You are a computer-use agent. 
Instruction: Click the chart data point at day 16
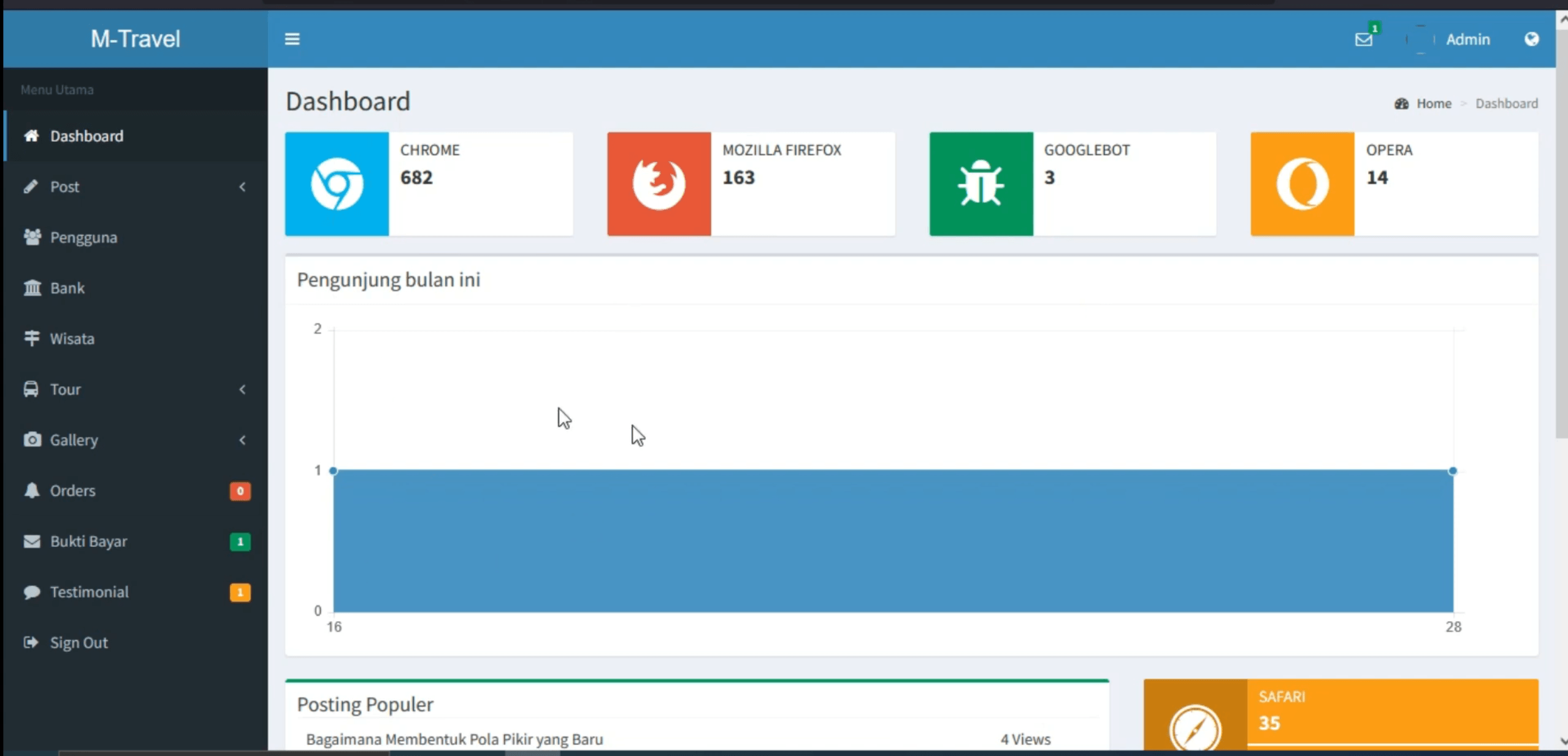(333, 471)
